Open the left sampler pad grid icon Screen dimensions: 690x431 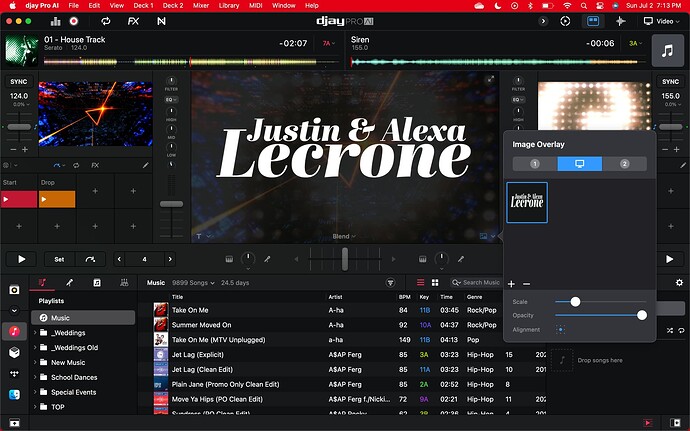(x=229, y=259)
